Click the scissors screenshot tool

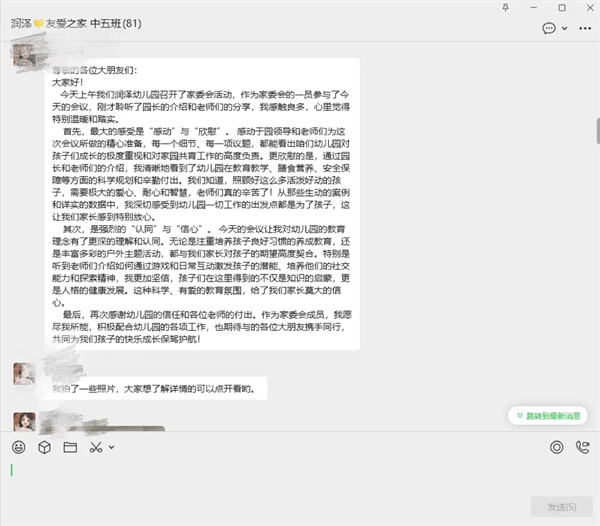point(97,447)
